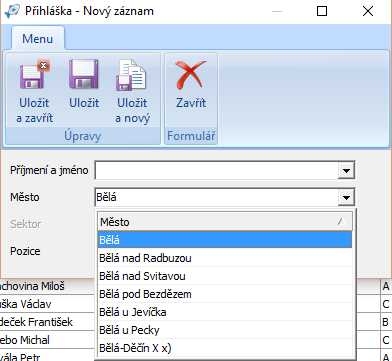This screenshot has width=392, height=361.
Task: Sort list by Město column header
Action: click(225, 222)
